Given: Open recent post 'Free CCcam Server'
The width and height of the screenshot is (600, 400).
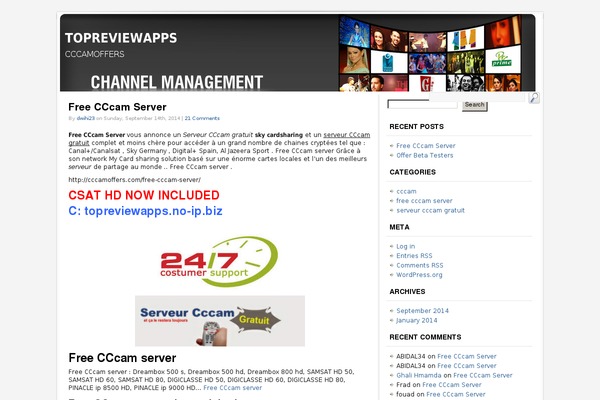Looking at the screenshot, I should pos(426,146).
